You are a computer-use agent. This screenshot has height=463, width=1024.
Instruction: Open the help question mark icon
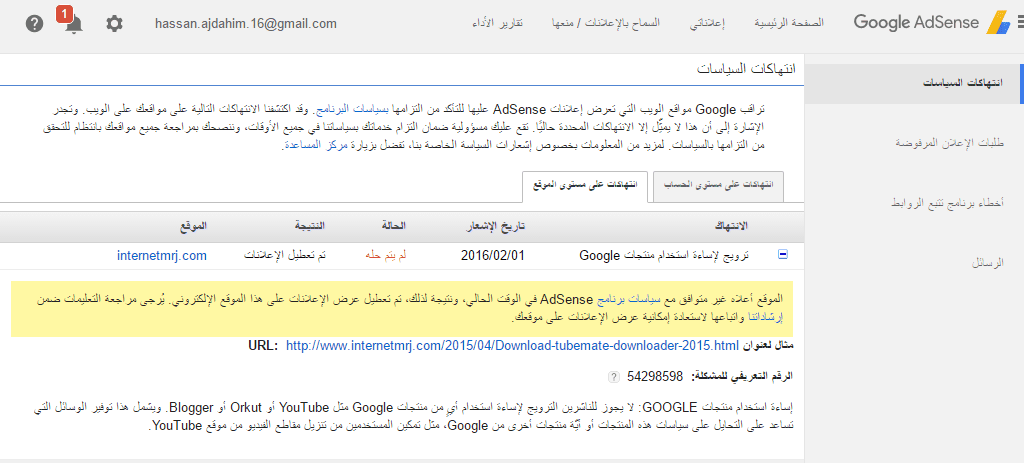[x=34, y=24]
